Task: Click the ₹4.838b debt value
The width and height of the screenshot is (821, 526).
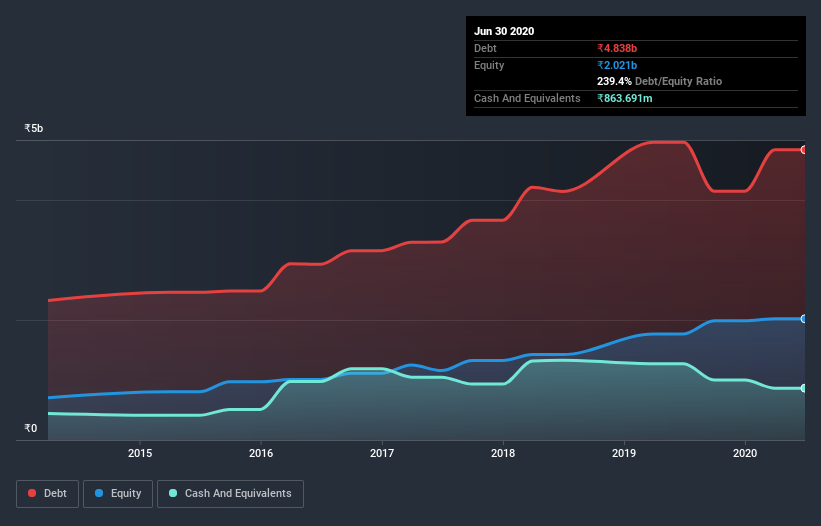Action: click(617, 48)
